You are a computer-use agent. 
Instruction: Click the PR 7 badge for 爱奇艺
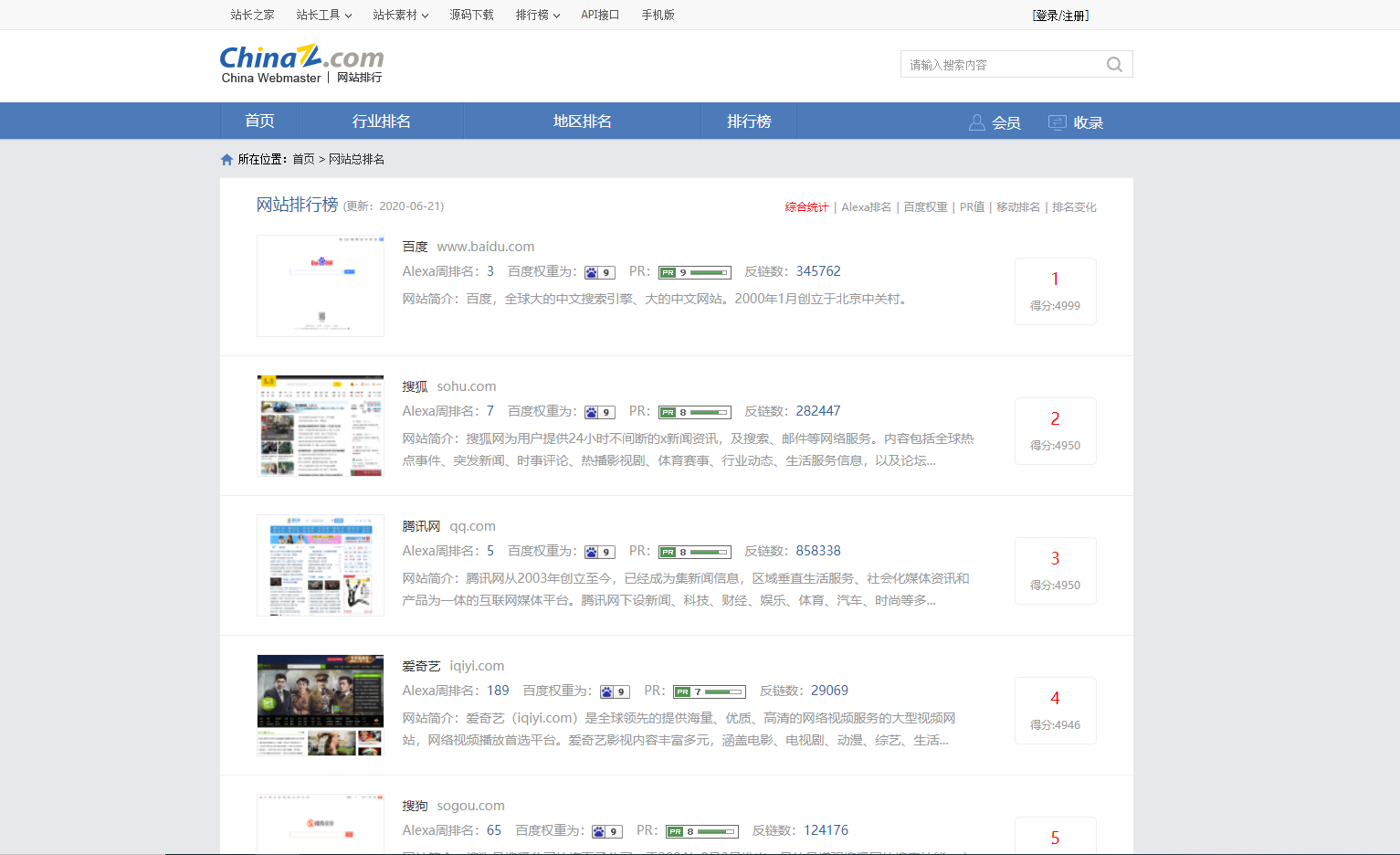pyautogui.click(x=710, y=691)
